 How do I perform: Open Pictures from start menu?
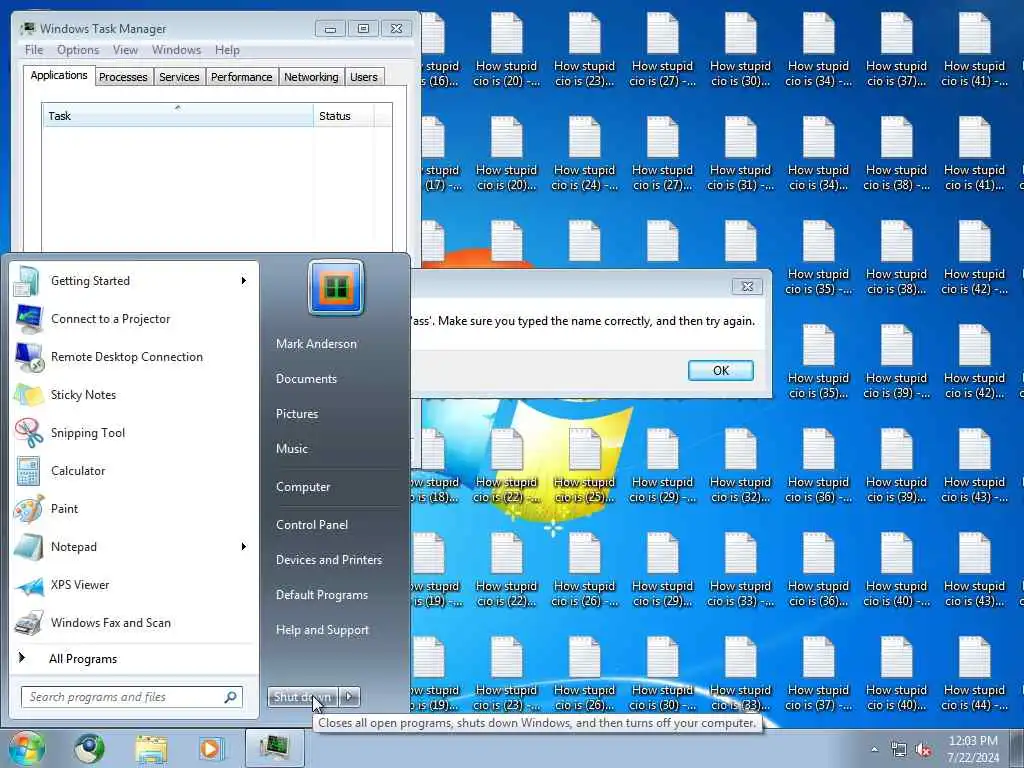(x=297, y=414)
